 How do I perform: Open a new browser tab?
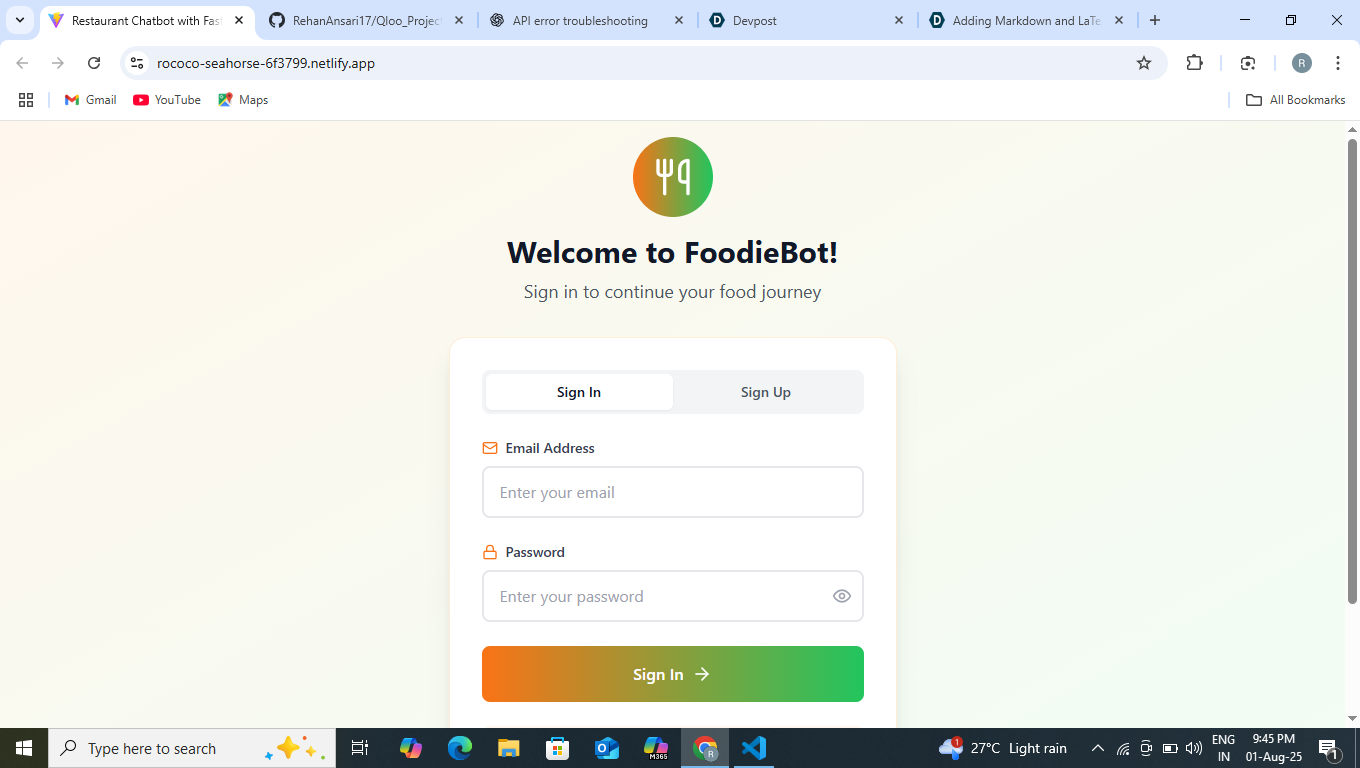tap(1155, 20)
